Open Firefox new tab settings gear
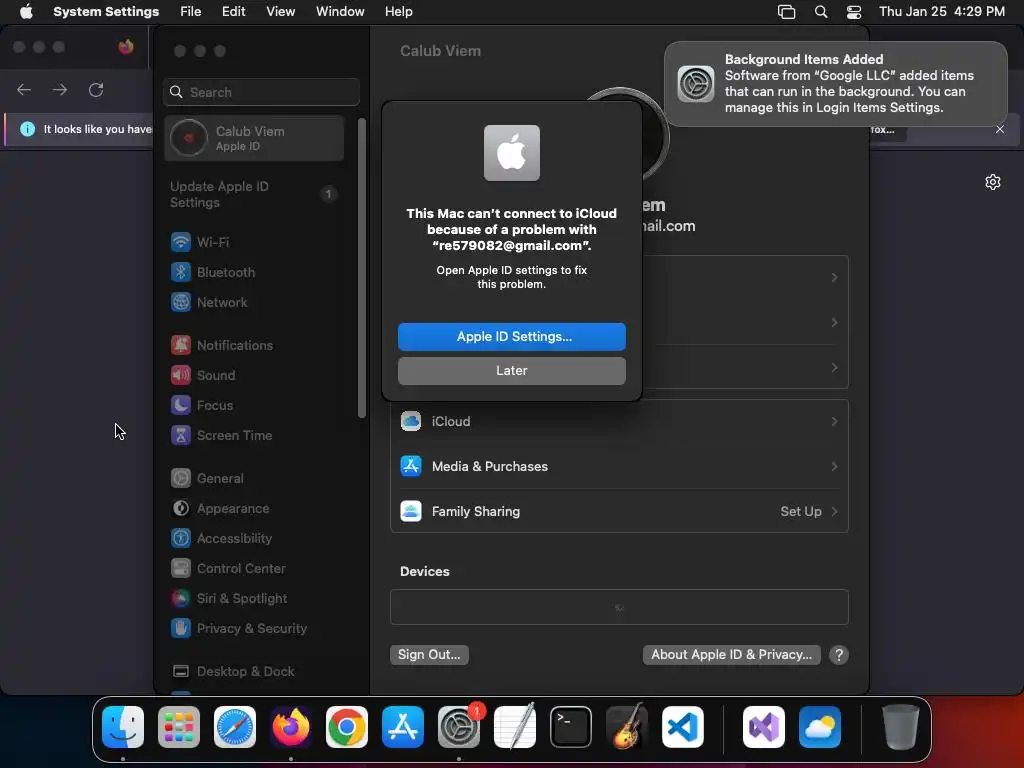1024x768 pixels. click(x=993, y=182)
